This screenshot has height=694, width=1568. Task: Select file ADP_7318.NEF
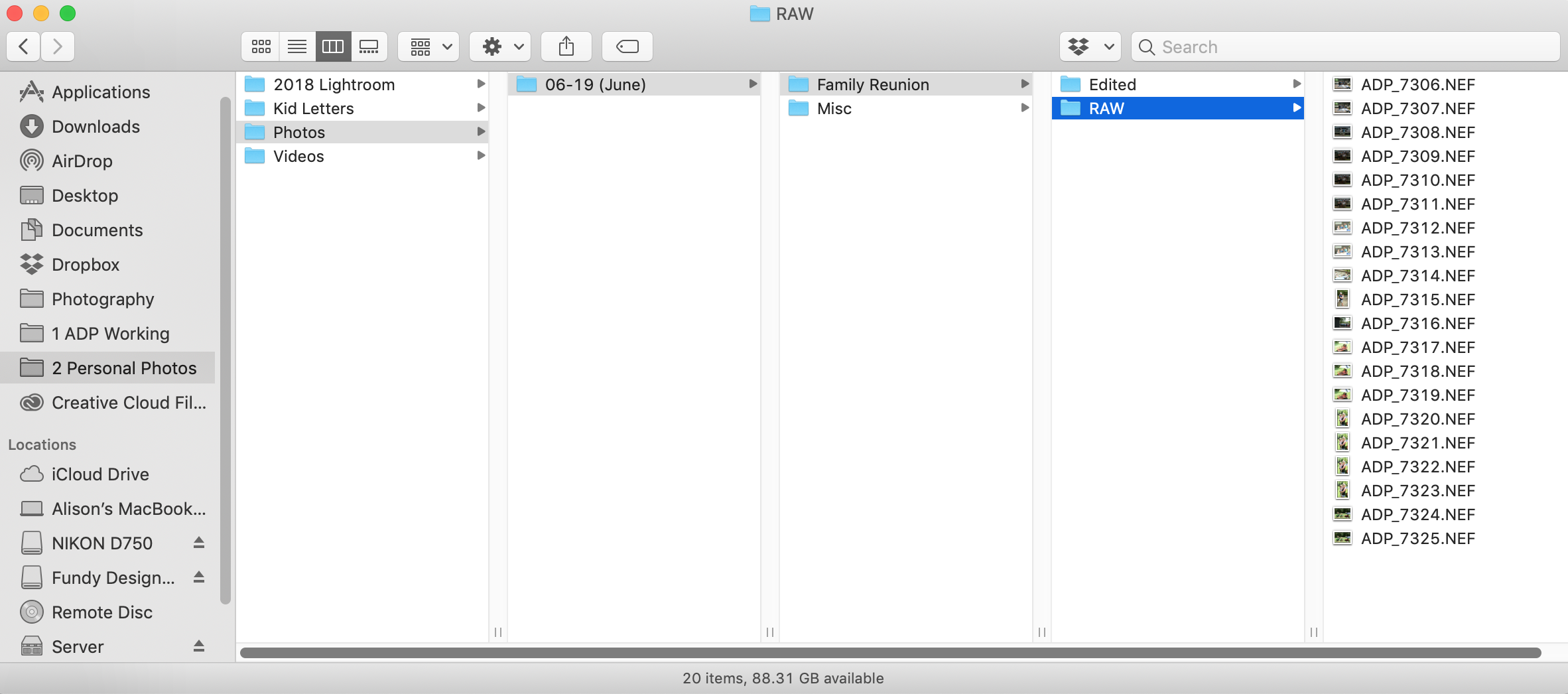coord(1417,371)
